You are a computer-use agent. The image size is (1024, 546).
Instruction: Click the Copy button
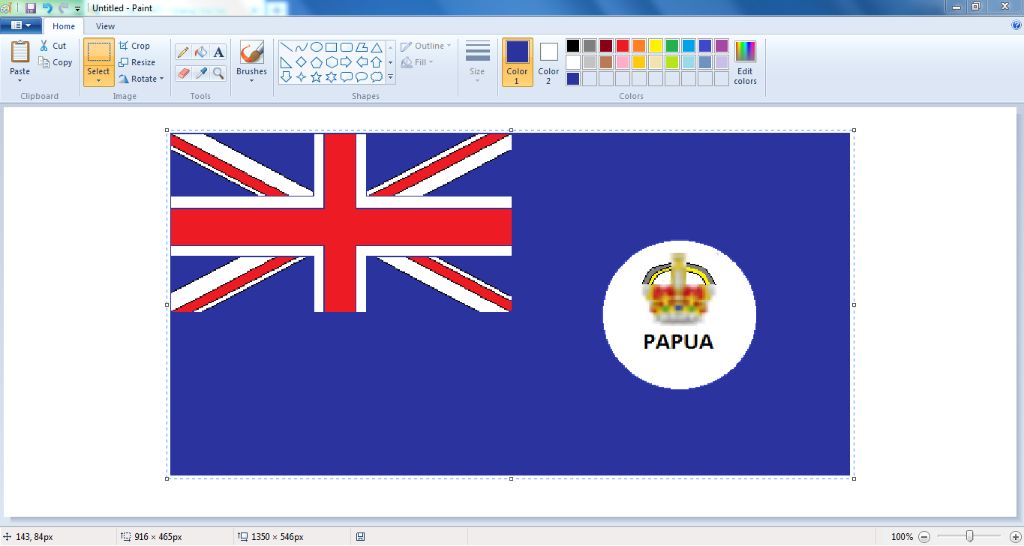(56, 63)
